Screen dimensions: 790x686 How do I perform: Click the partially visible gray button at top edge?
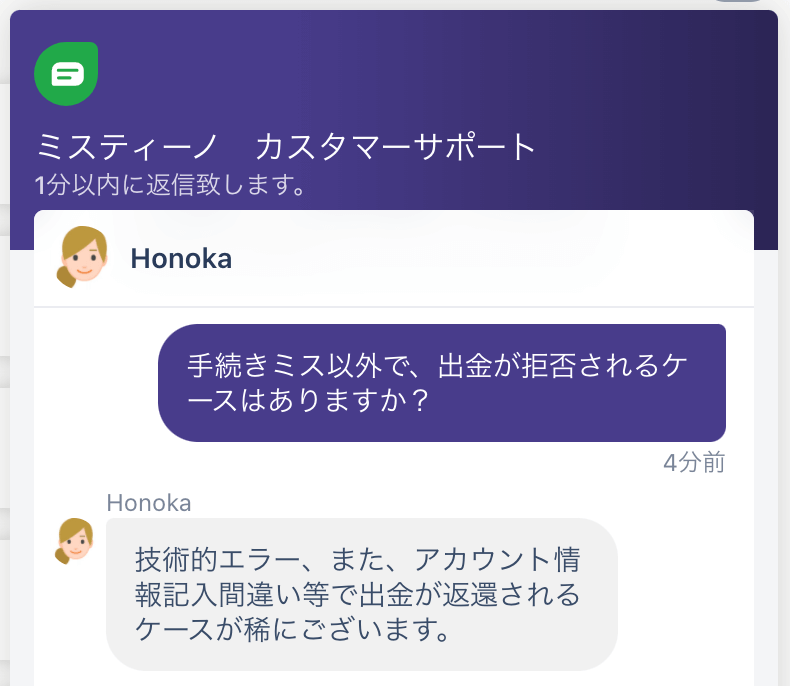[x=738, y=1]
